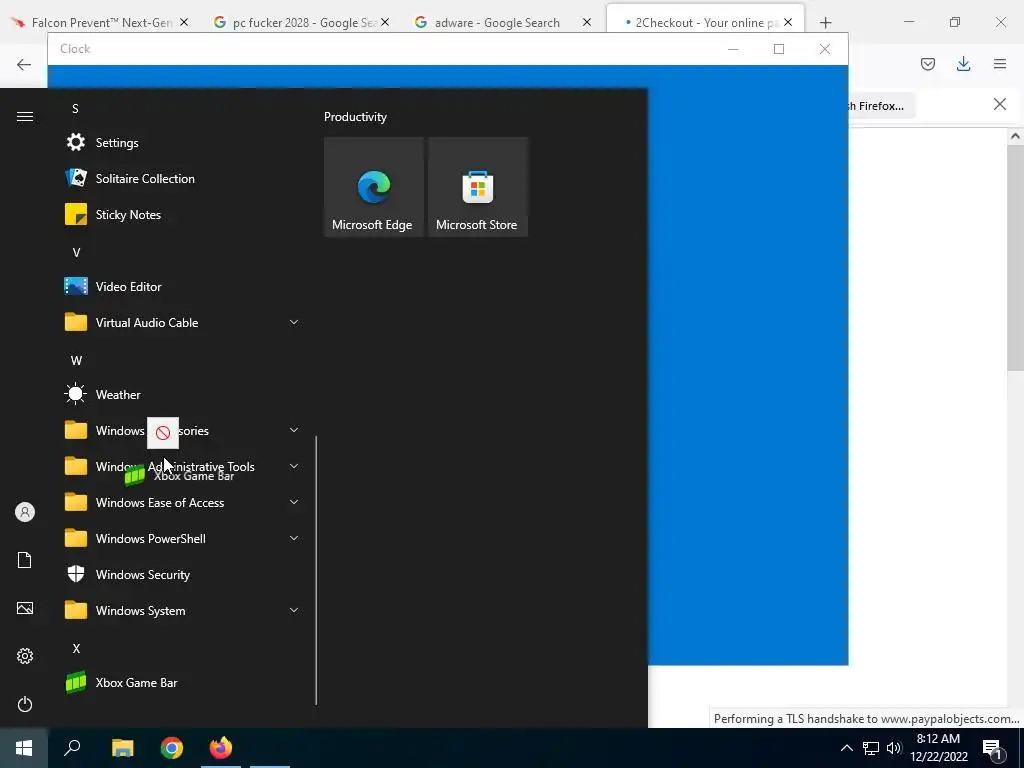Open the Microsoft Edge tile
This screenshot has width=1024, height=768.
(x=374, y=187)
